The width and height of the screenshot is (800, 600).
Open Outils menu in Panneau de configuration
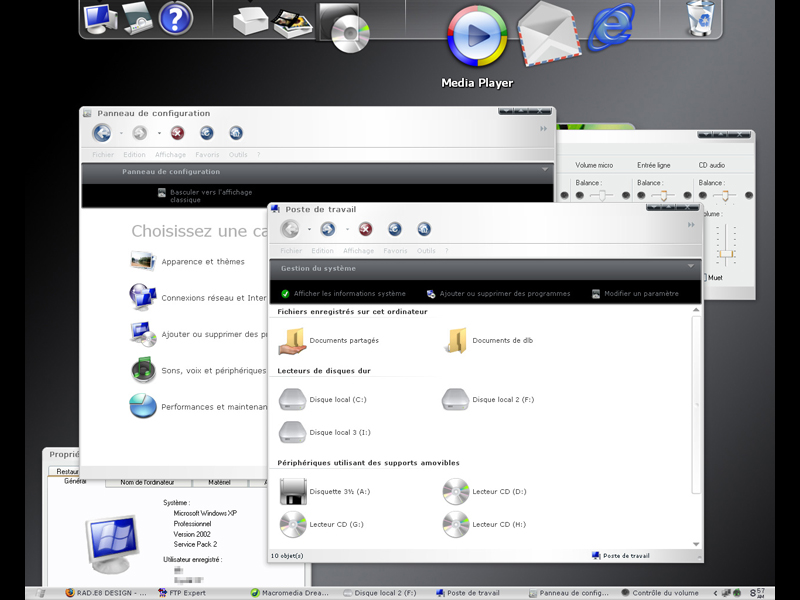coord(238,155)
